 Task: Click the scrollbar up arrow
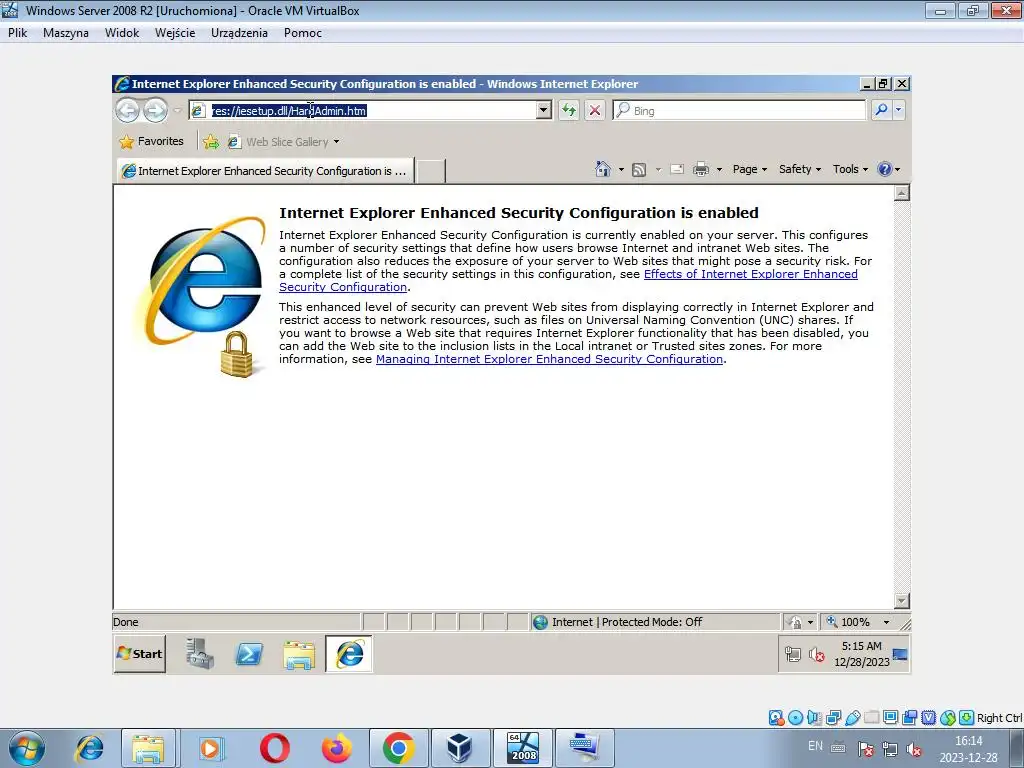click(902, 193)
